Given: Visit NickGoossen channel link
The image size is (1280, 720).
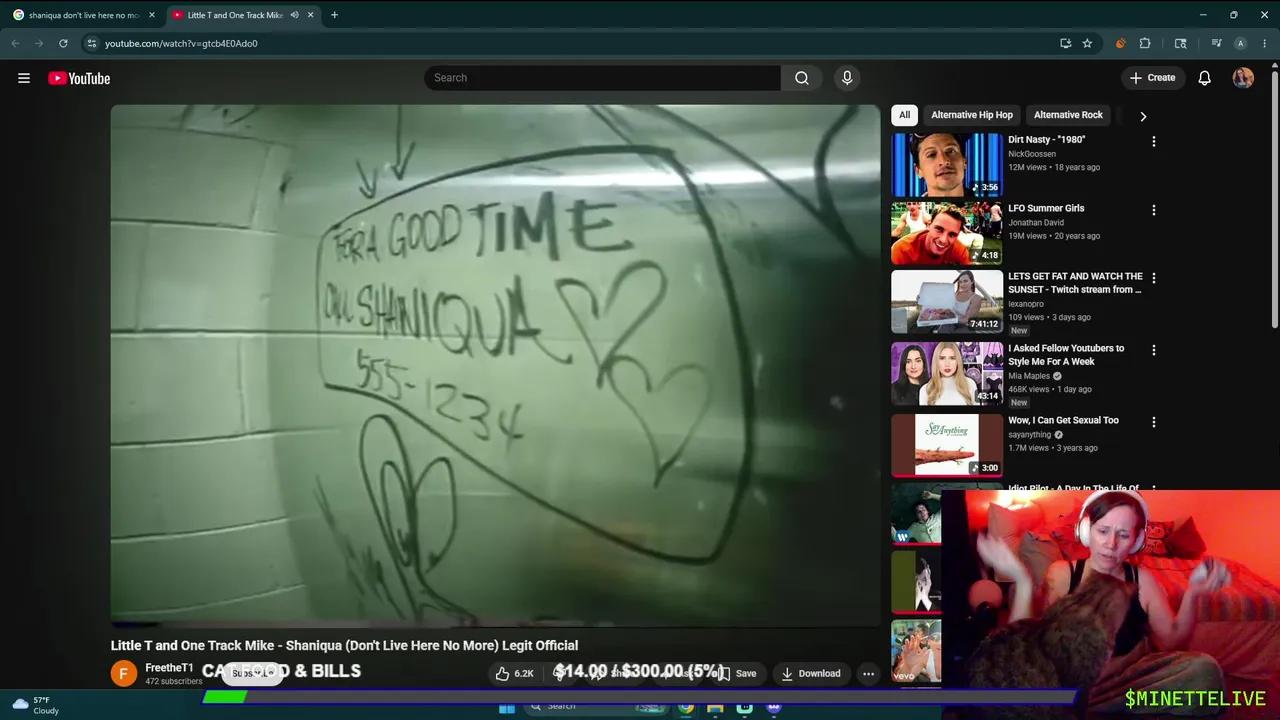Looking at the screenshot, I should pos(1032,154).
